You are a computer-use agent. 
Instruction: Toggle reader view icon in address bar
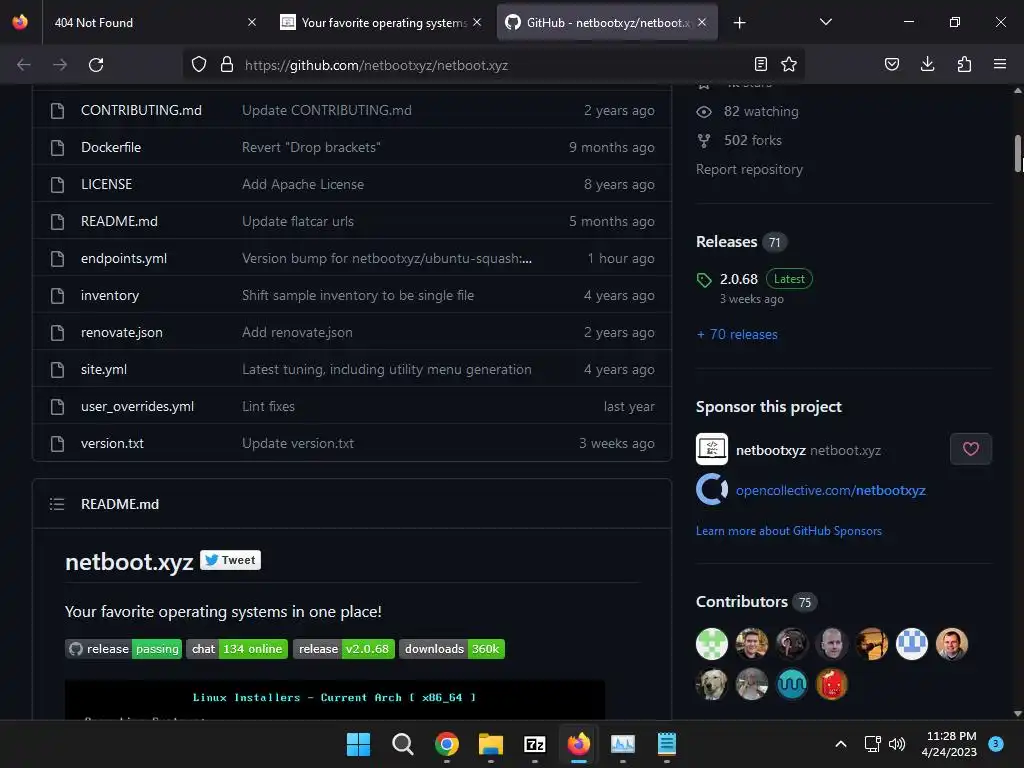(761, 64)
